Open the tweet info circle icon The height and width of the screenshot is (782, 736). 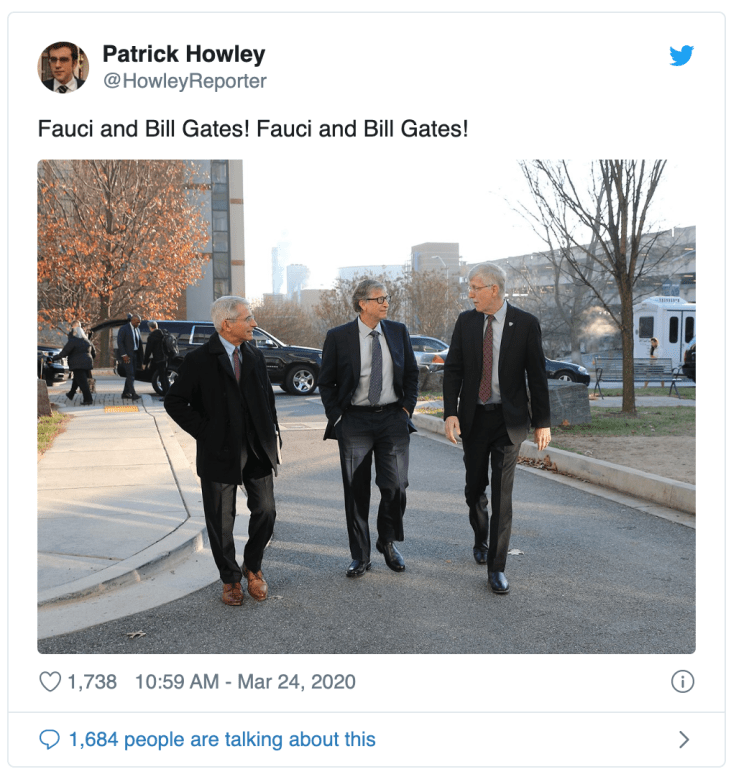[x=682, y=682]
